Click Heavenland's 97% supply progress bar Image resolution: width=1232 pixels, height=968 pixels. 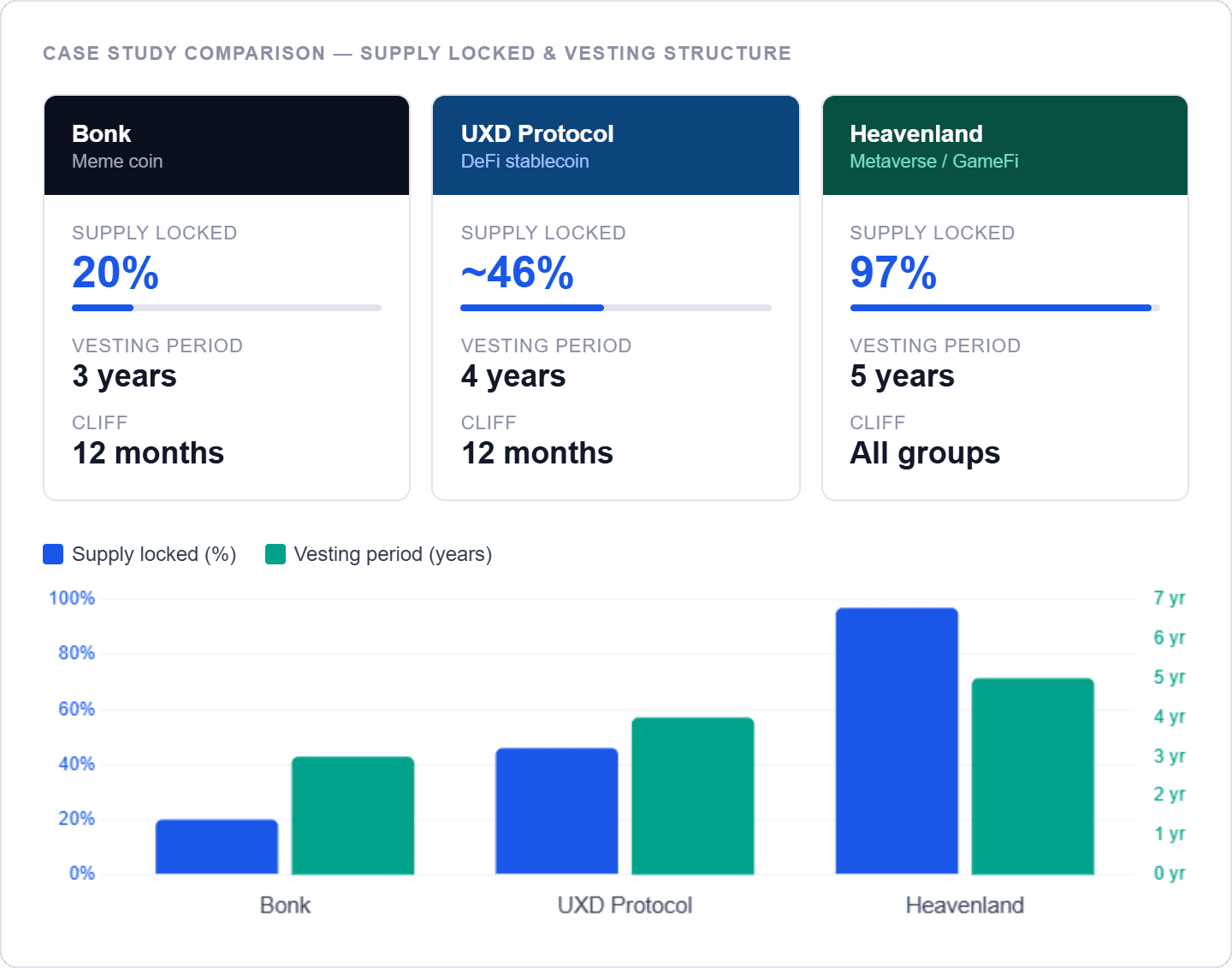pyautogui.click(x=1005, y=308)
